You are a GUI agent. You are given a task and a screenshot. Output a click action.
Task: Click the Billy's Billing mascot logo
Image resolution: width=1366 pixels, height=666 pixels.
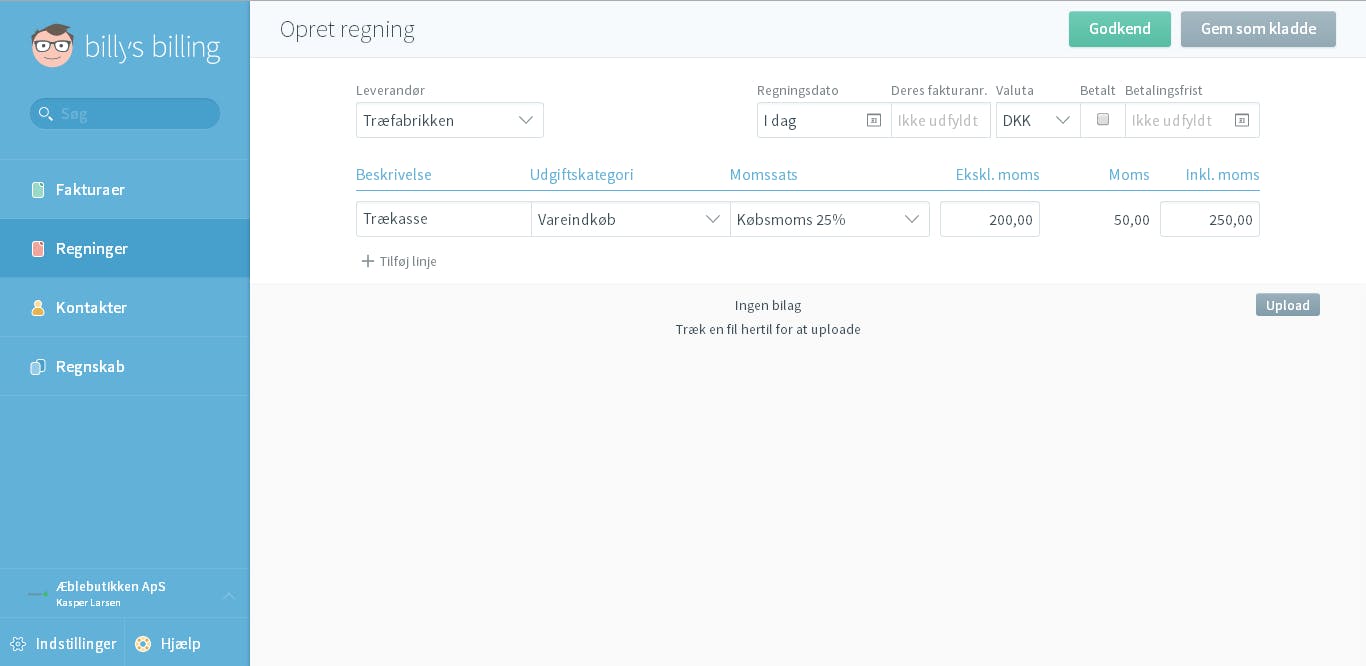(x=52, y=46)
